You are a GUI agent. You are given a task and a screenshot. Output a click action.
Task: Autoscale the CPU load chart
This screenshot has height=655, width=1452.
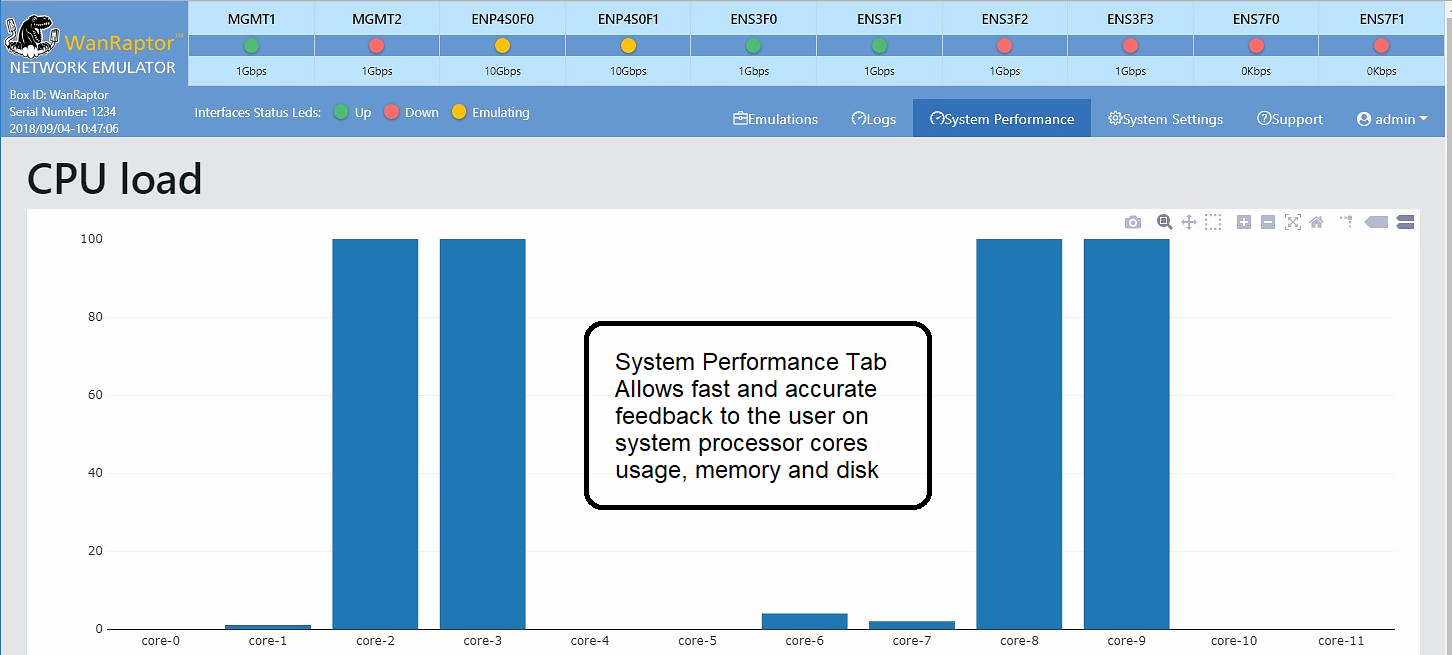click(1294, 221)
